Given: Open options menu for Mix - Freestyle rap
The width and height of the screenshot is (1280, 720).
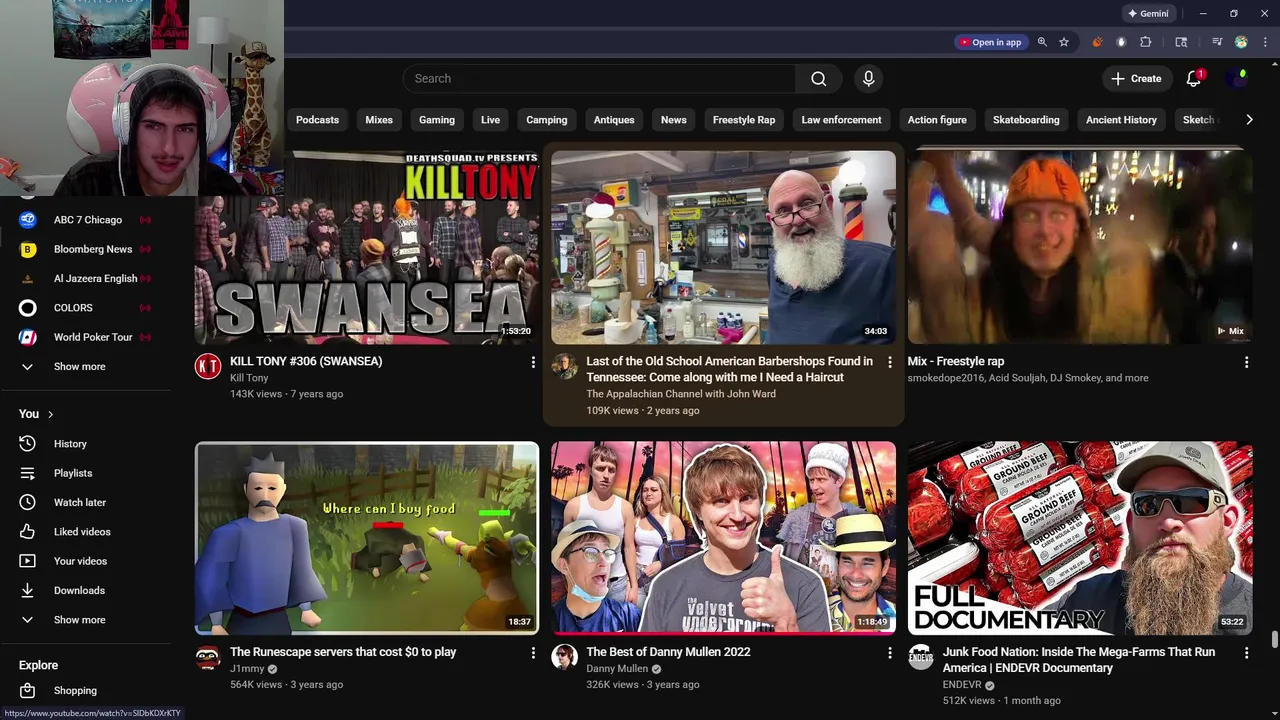Looking at the screenshot, I should click(1246, 362).
